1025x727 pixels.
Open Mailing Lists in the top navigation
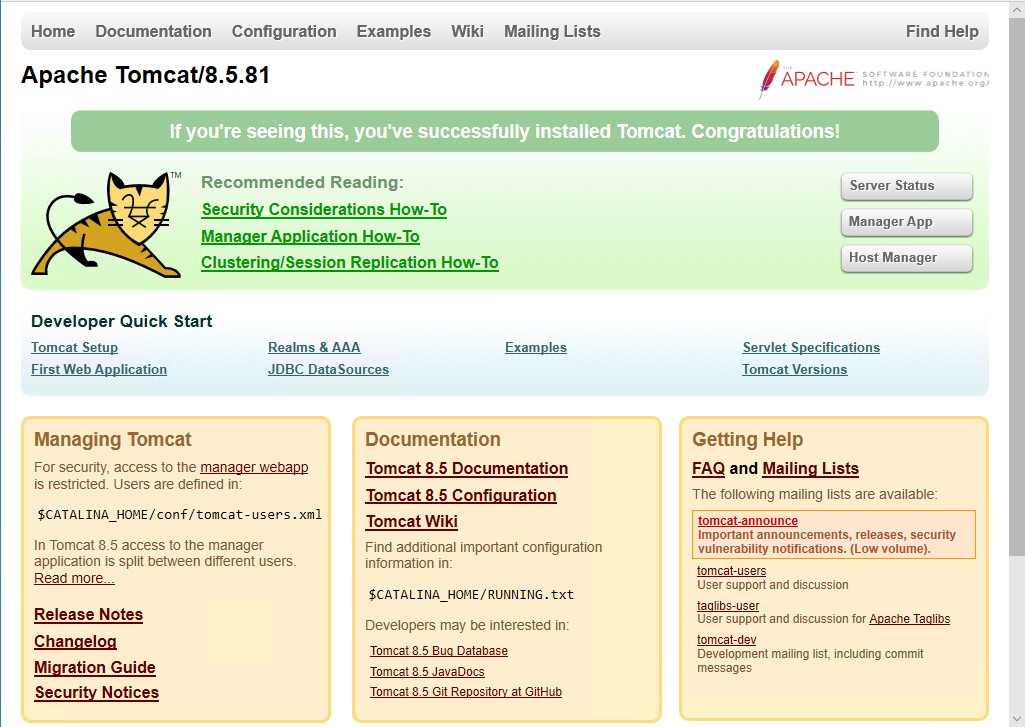[552, 31]
